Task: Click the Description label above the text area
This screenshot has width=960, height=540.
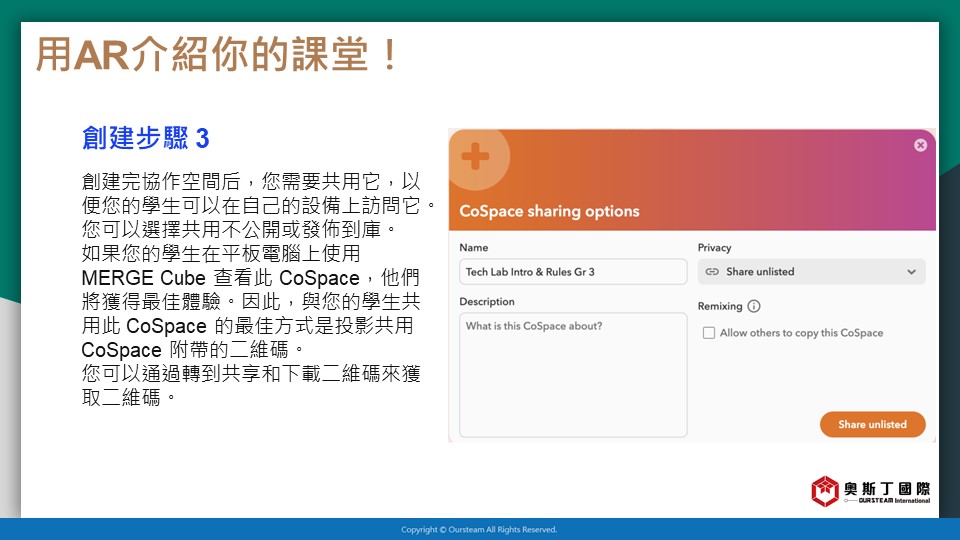Action: click(487, 301)
